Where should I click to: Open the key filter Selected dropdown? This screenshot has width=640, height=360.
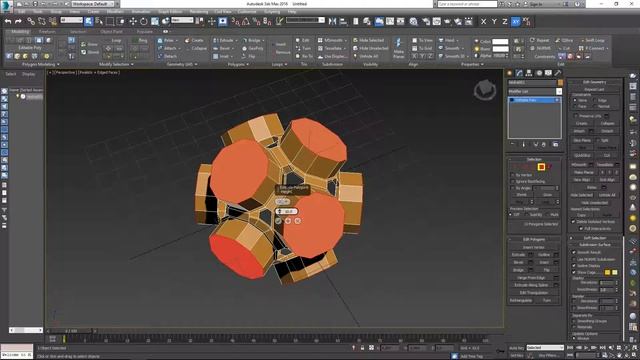[x=545, y=347]
